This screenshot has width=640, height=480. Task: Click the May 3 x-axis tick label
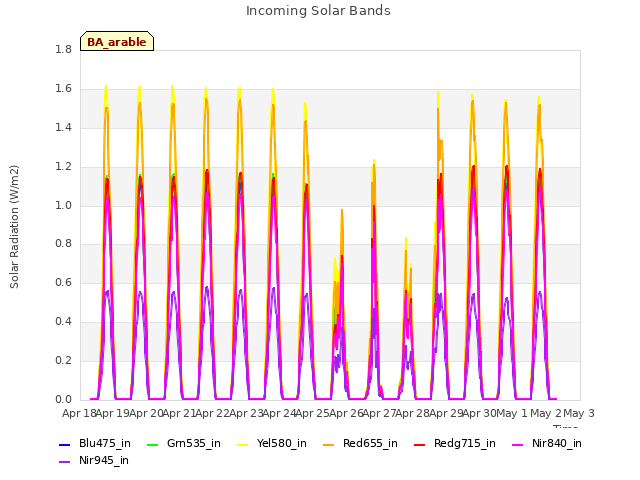579,413
